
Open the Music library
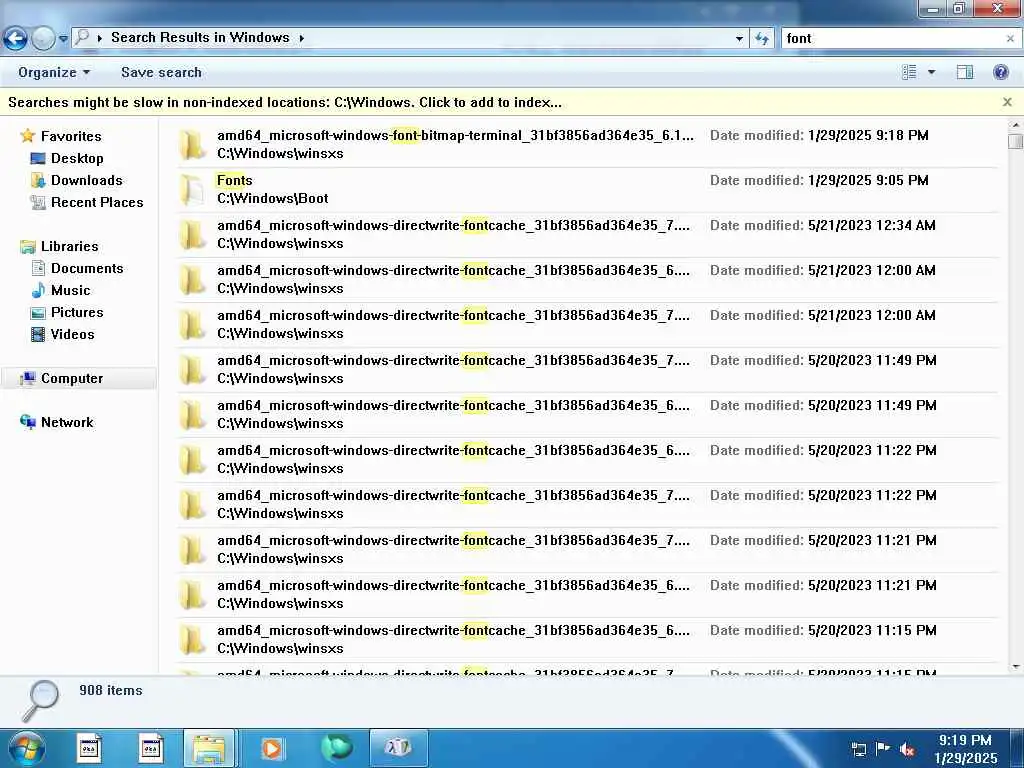pos(71,291)
